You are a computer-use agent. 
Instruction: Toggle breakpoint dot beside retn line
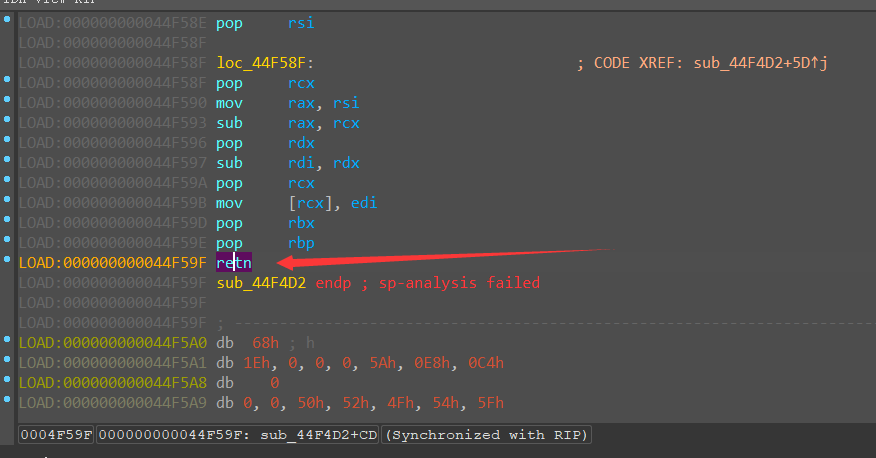(7, 259)
